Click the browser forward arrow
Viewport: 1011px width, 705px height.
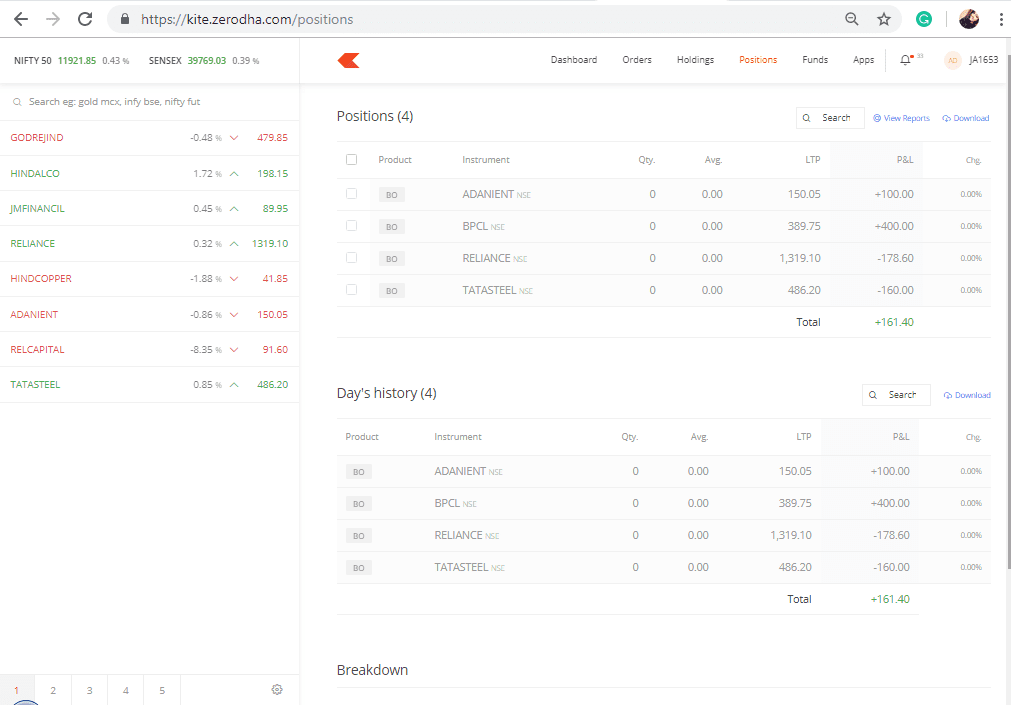pos(53,19)
